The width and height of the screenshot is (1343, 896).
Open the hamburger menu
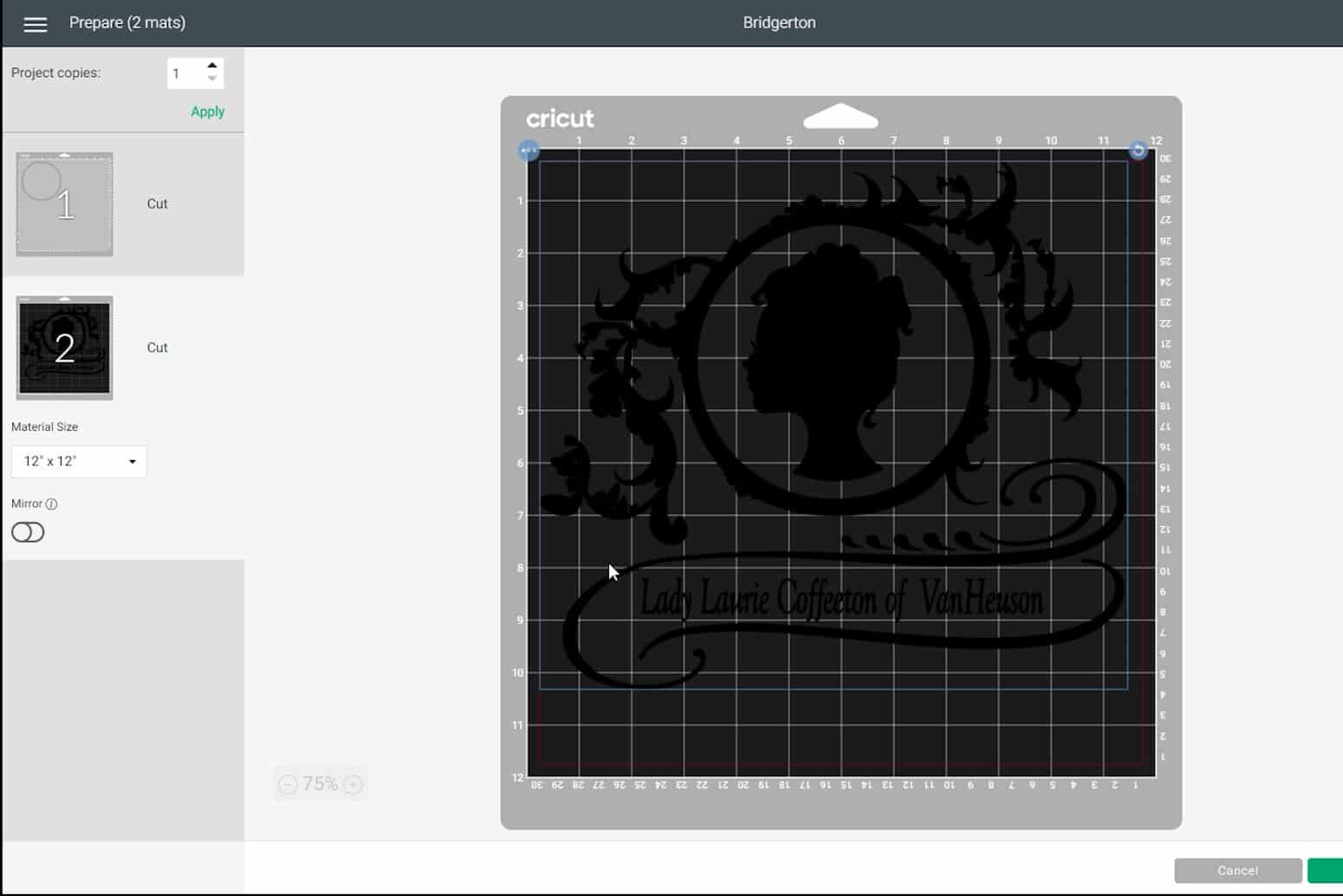tap(36, 23)
